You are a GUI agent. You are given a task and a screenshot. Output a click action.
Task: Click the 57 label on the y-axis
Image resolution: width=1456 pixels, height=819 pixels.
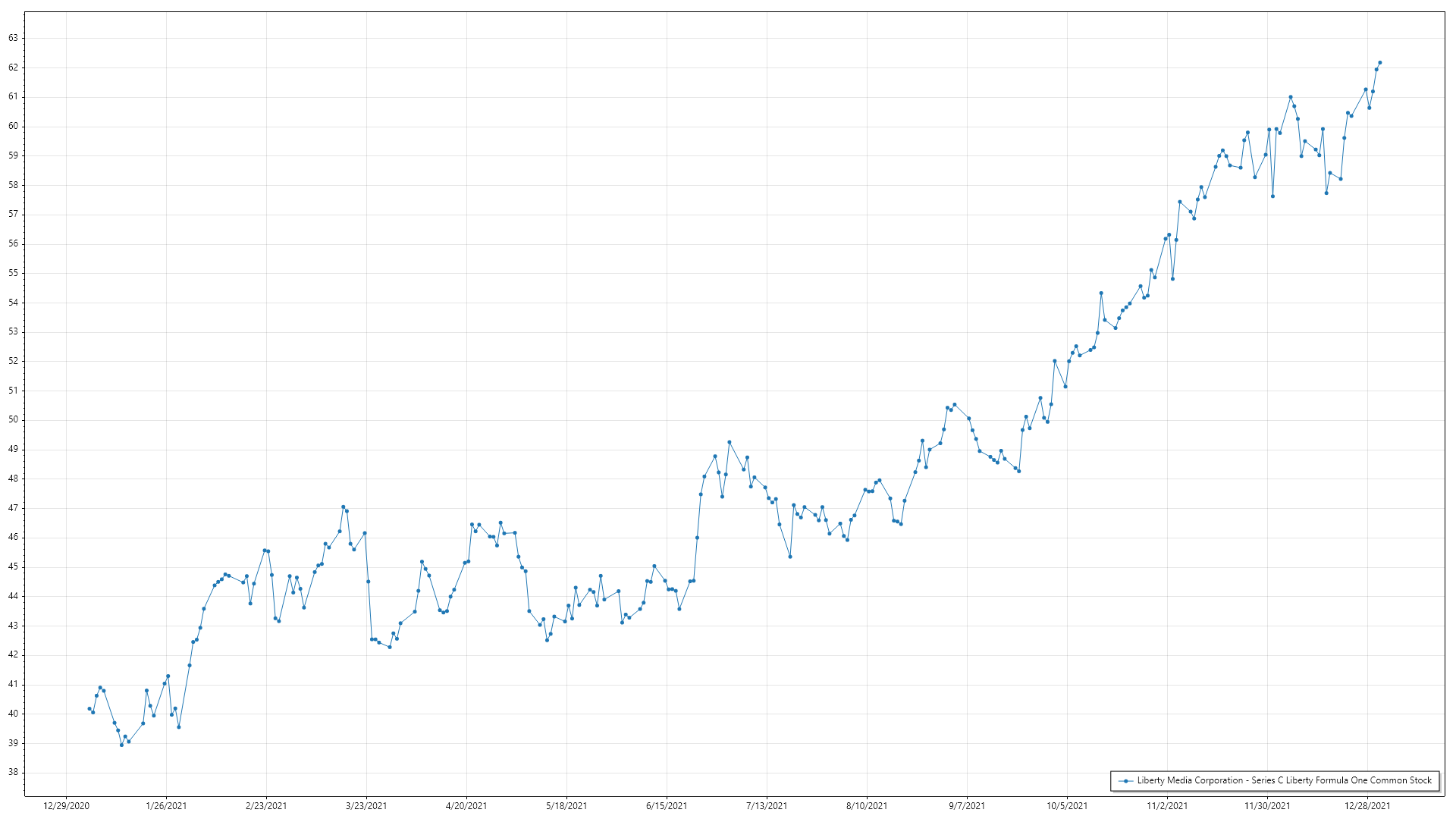tap(13, 215)
